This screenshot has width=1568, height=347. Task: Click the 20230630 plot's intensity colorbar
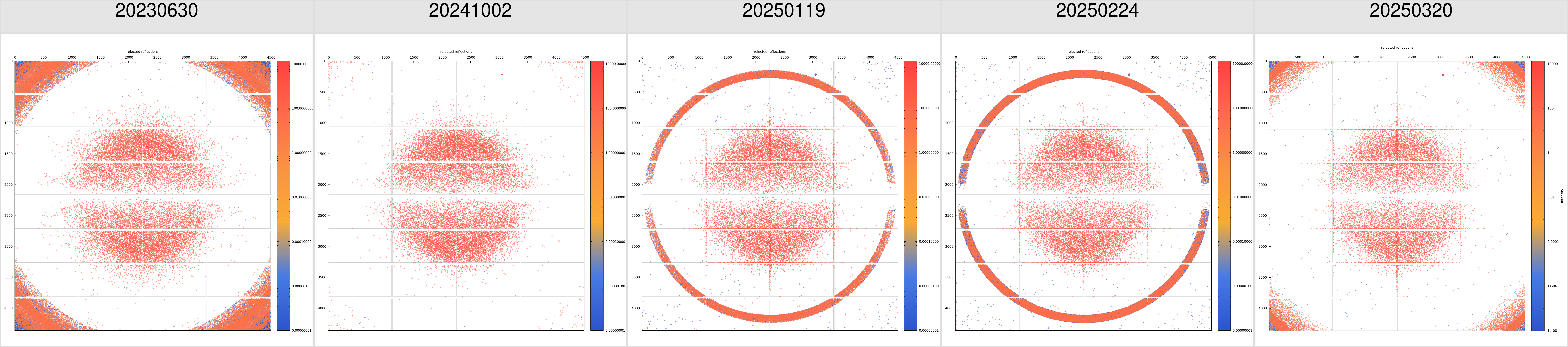[283, 195]
